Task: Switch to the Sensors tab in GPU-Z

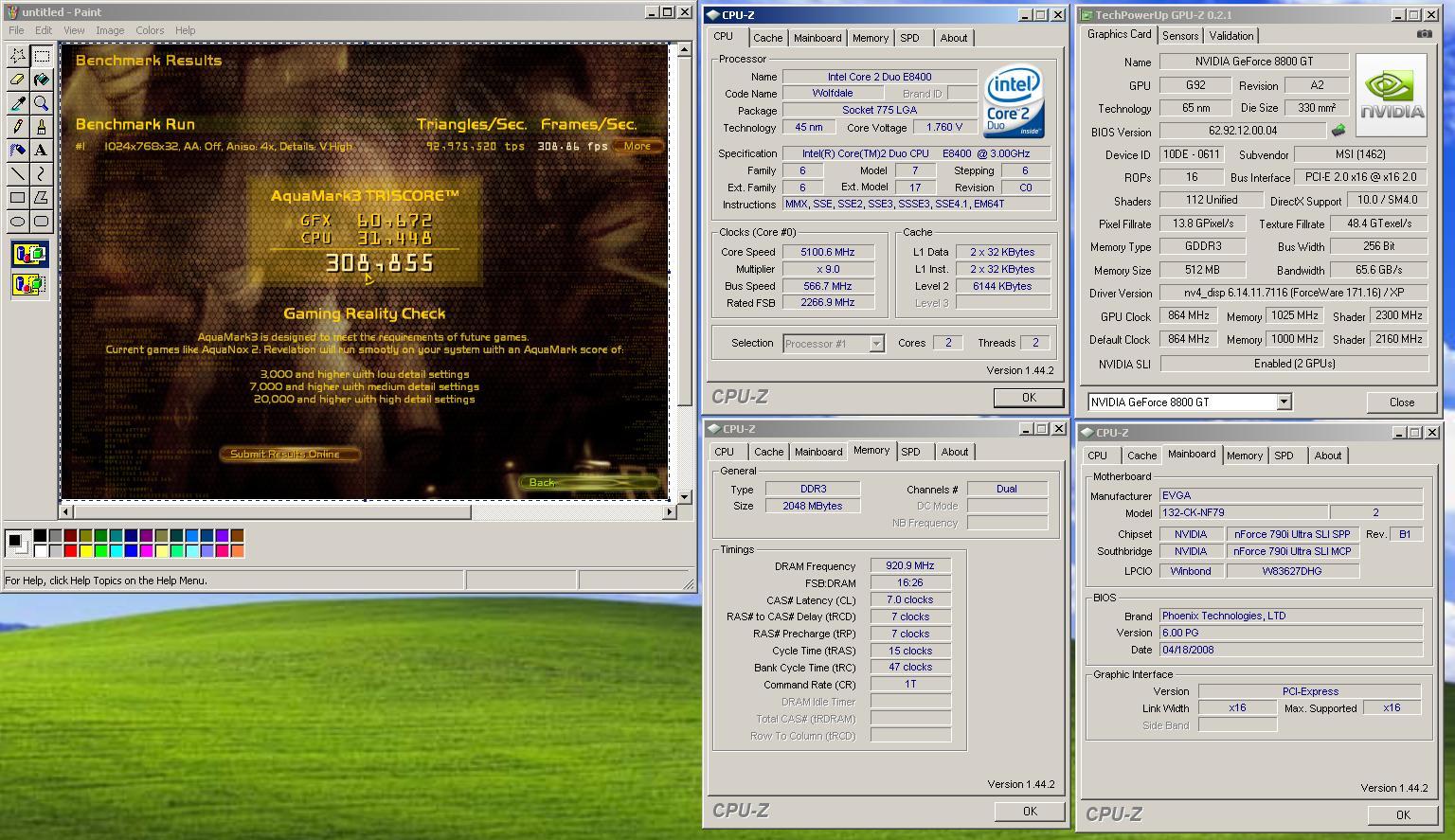Action: 1180,36
